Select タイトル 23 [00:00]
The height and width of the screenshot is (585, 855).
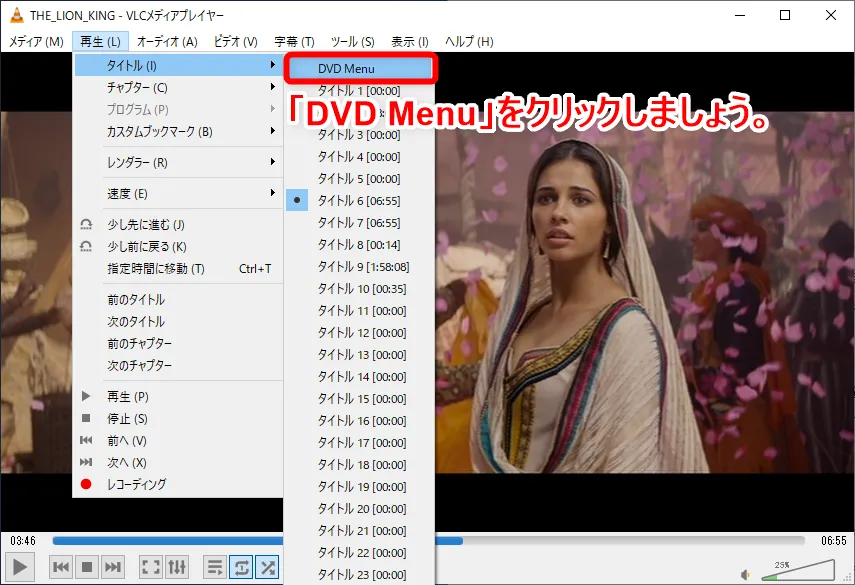(x=359, y=575)
